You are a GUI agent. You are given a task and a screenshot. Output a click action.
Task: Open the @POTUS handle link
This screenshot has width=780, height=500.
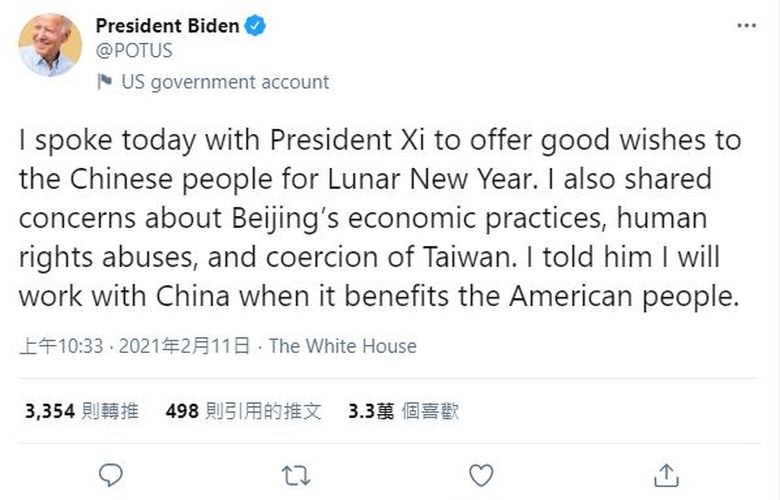coord(134,50)
